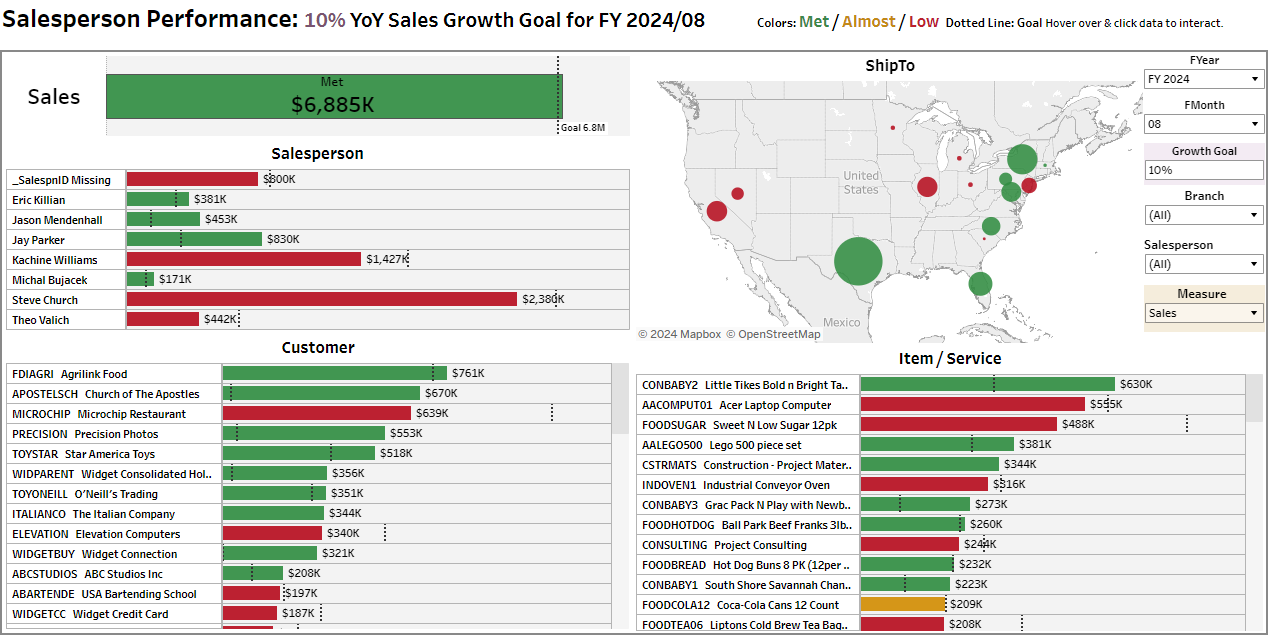Open the FYear dropdown showing FY 2024
Viewport: 1271px width, 641px height.
[1203, 79]
